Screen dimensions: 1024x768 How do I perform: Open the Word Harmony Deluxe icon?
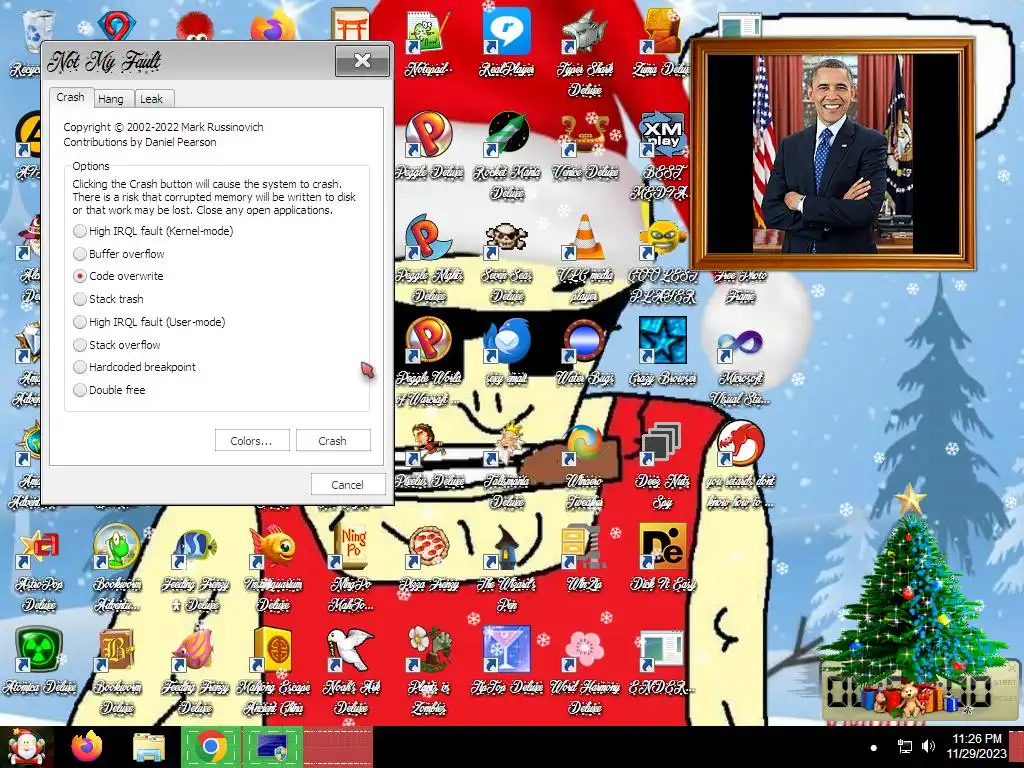[x=585, y=673]
